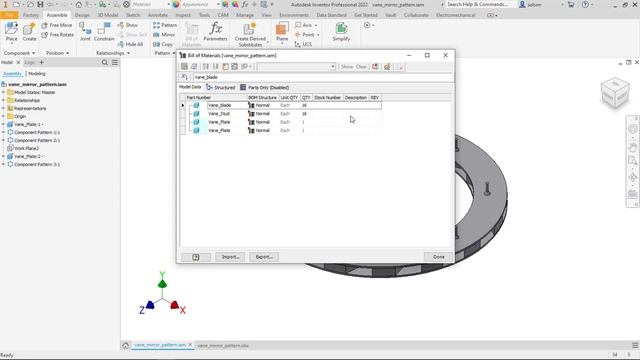This screenshot has width=640, height=360.
Task: Click Show relationships in ribbon
Action: coord(128,25)
